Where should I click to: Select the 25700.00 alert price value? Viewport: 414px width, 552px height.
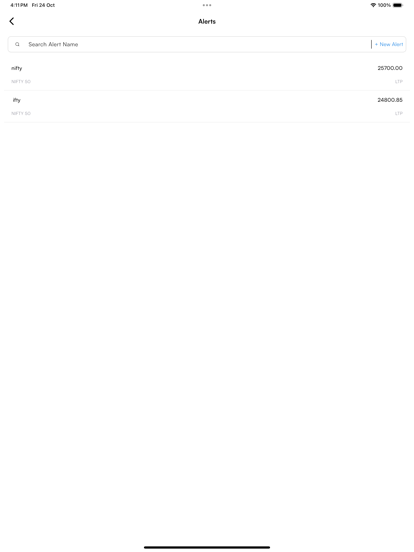pos(390,68)
